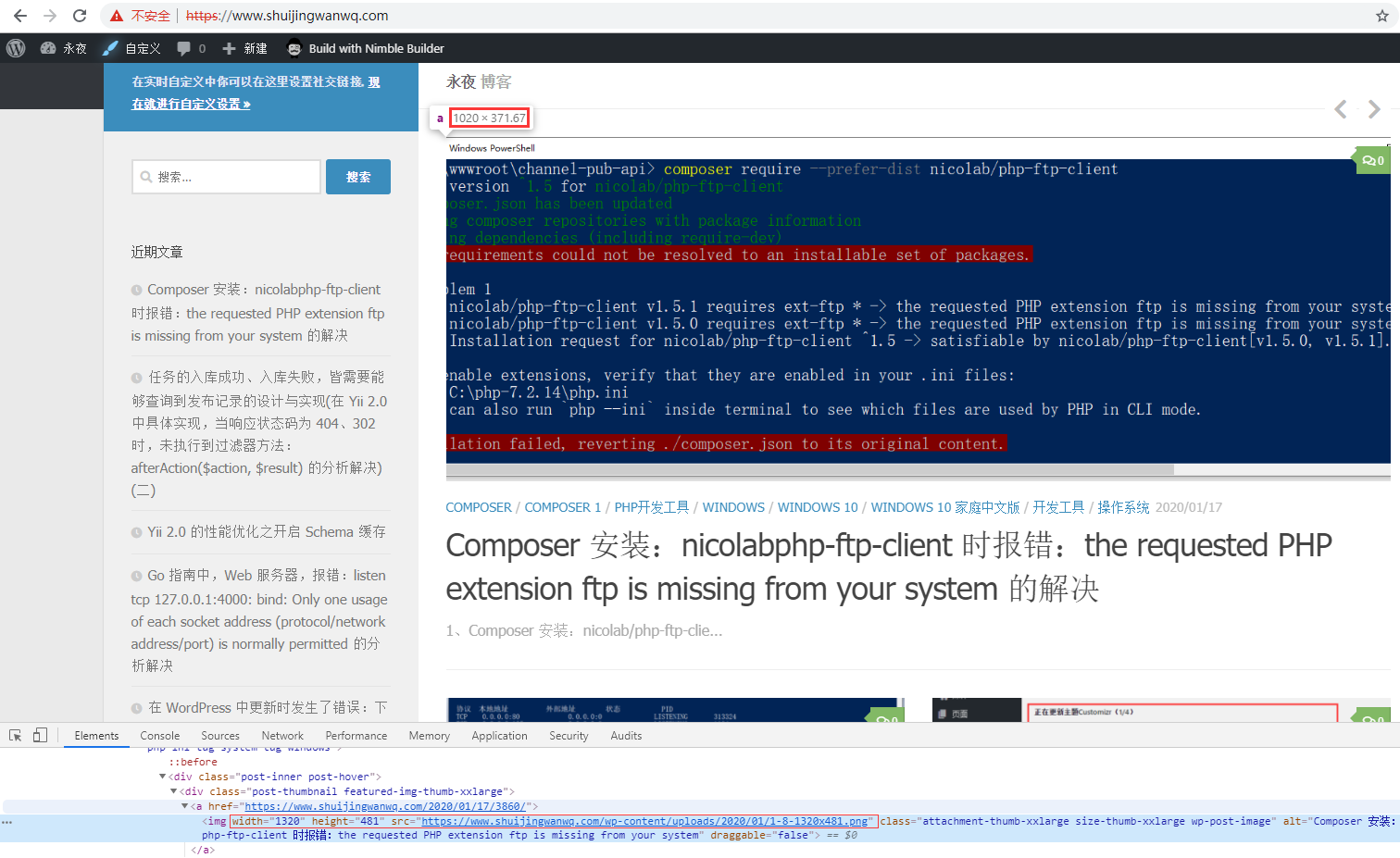1400x858 pixels.
Task: Switch to the Memory tab
Action: pos(430,736)
